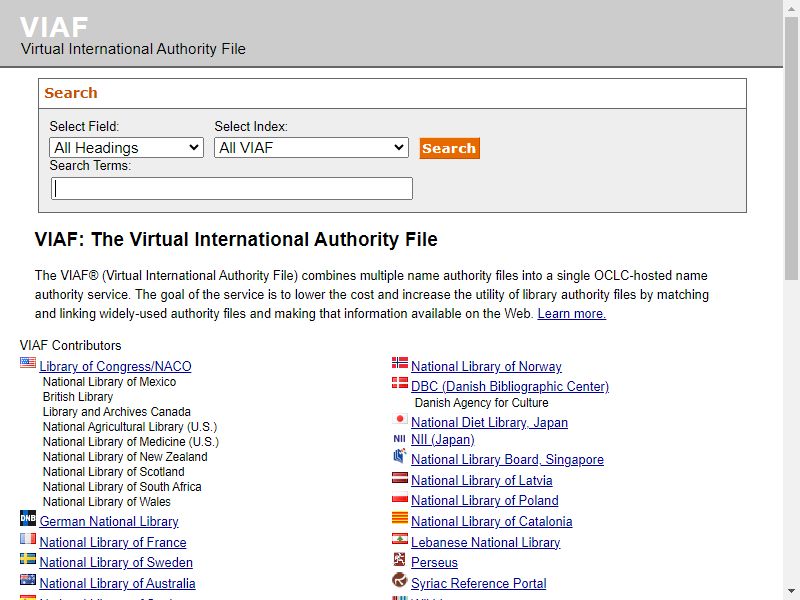
Task: Click the Singapore library board icon
Action: (399, 456)
